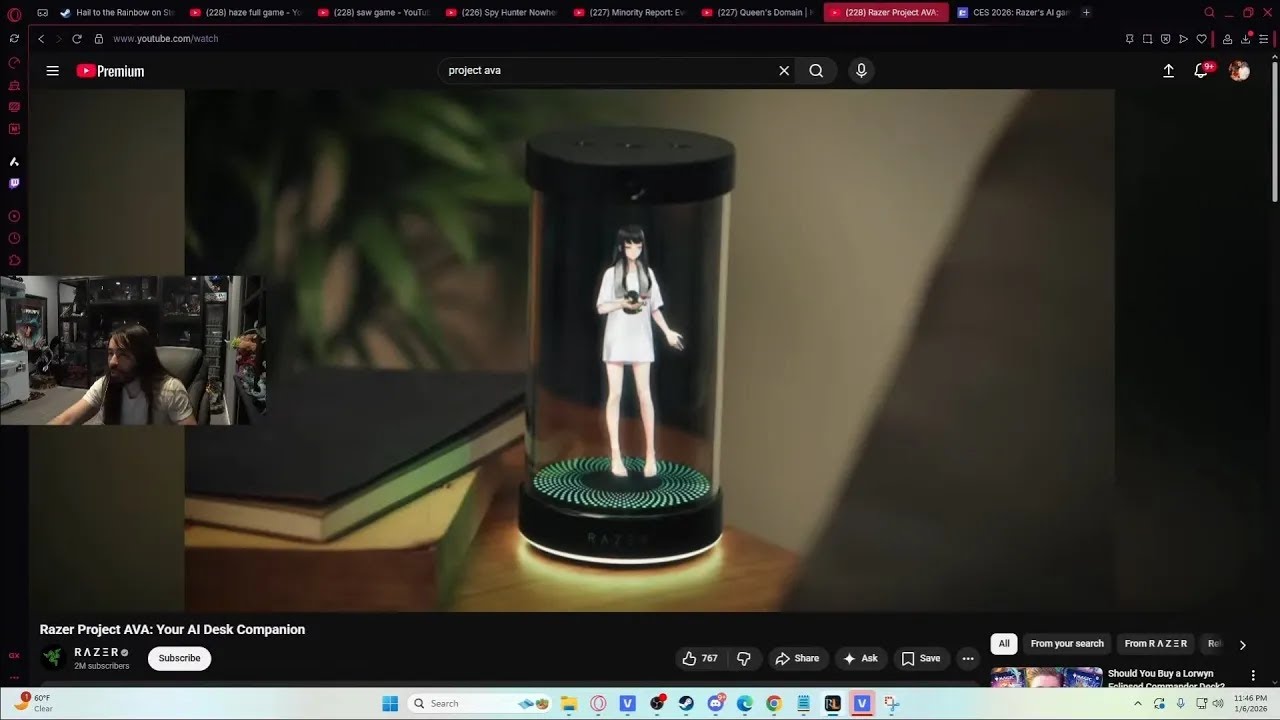Open the Razer channel avatar
The image size is (1280, 720).
coord(53,658)
